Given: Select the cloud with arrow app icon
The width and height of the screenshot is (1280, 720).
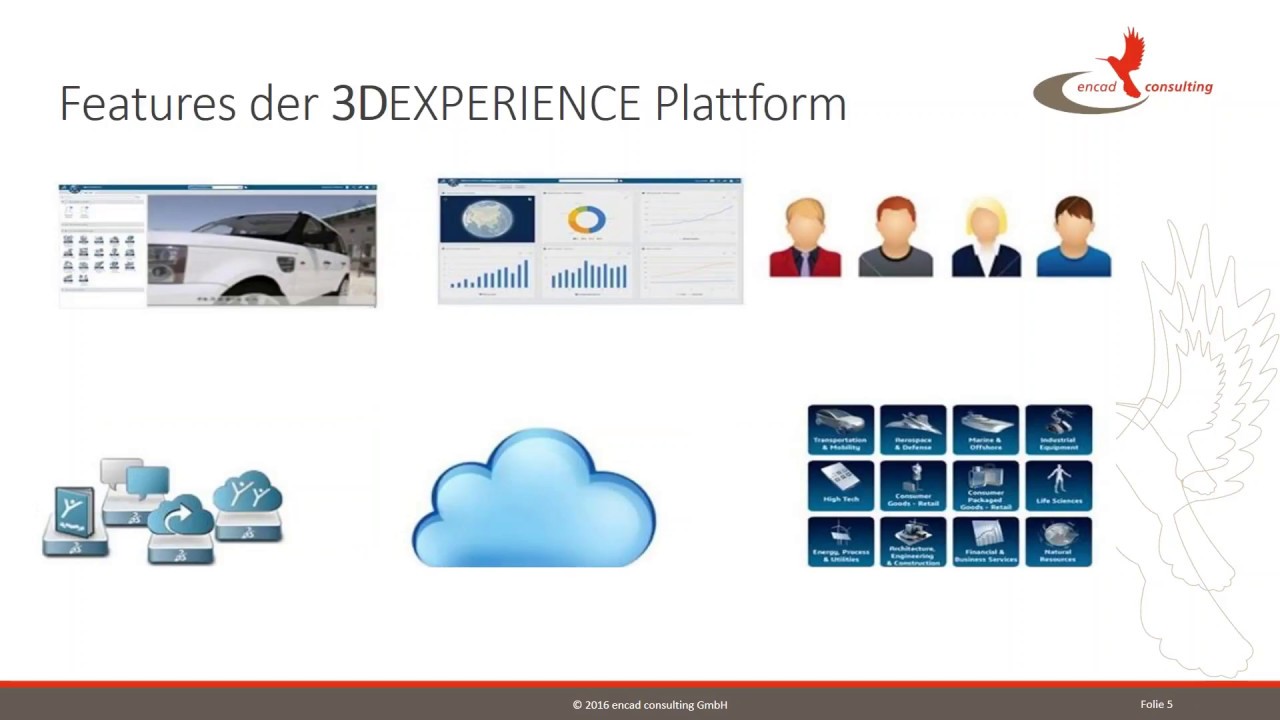Looking at the screenshot, I should [x=181, y=529].
